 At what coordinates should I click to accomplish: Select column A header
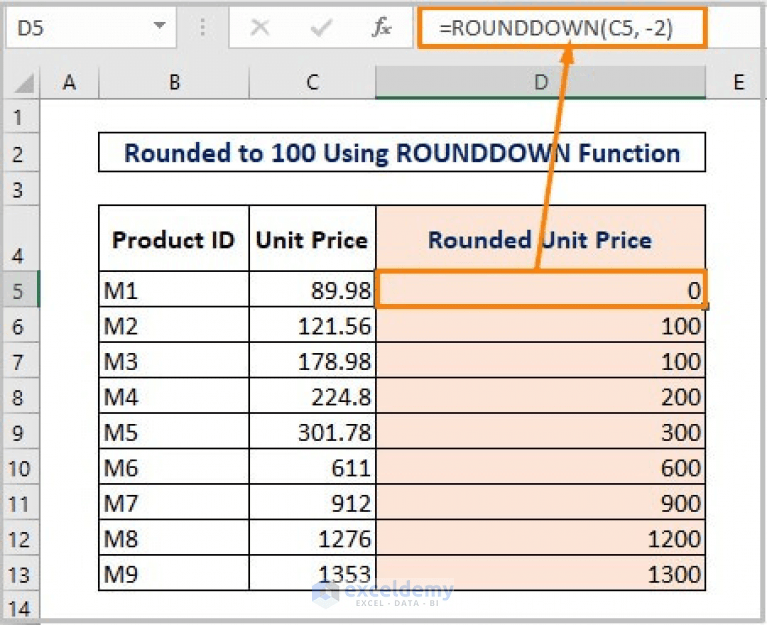69,82
